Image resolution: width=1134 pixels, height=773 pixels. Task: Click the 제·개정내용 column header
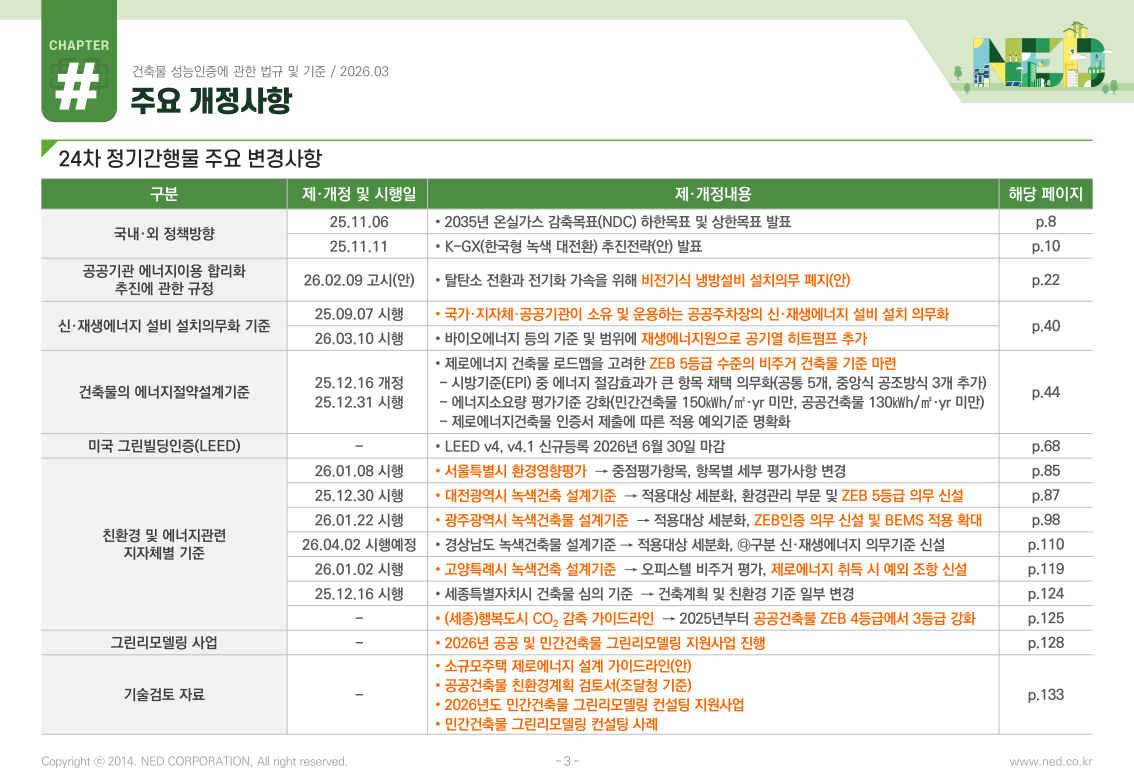[x=713, y=194]
